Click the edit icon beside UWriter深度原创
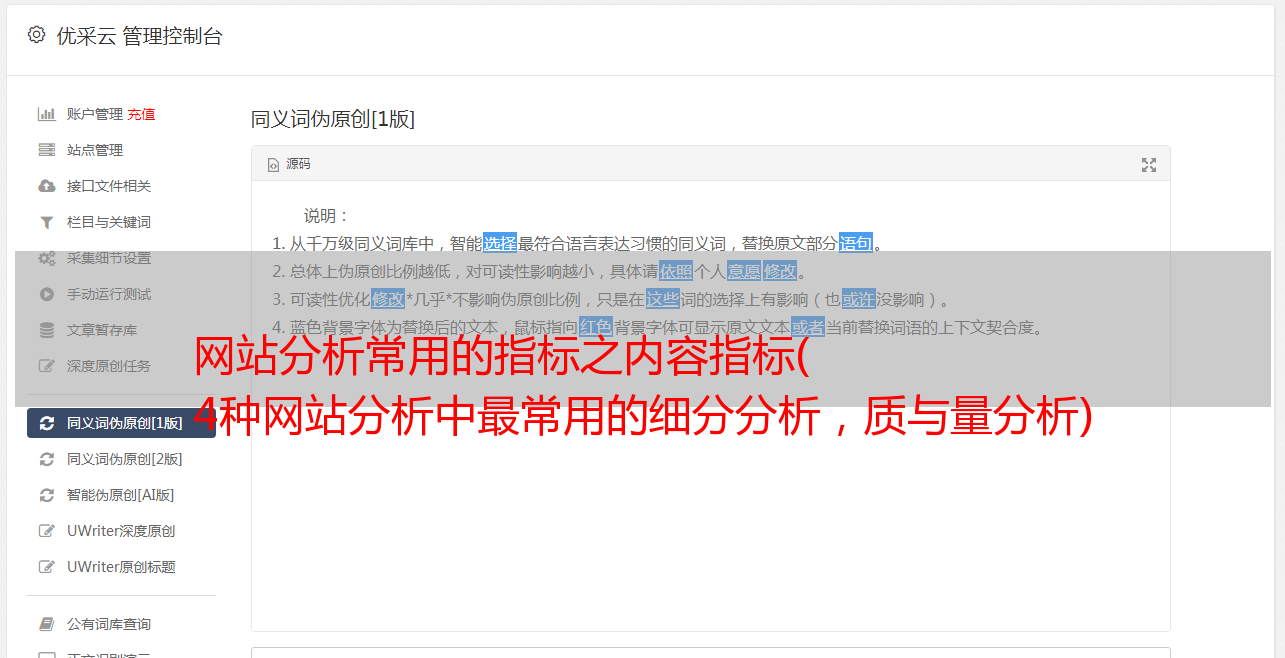The width and height of the screenshot is (1285, 658). click(x=46, y=531)
